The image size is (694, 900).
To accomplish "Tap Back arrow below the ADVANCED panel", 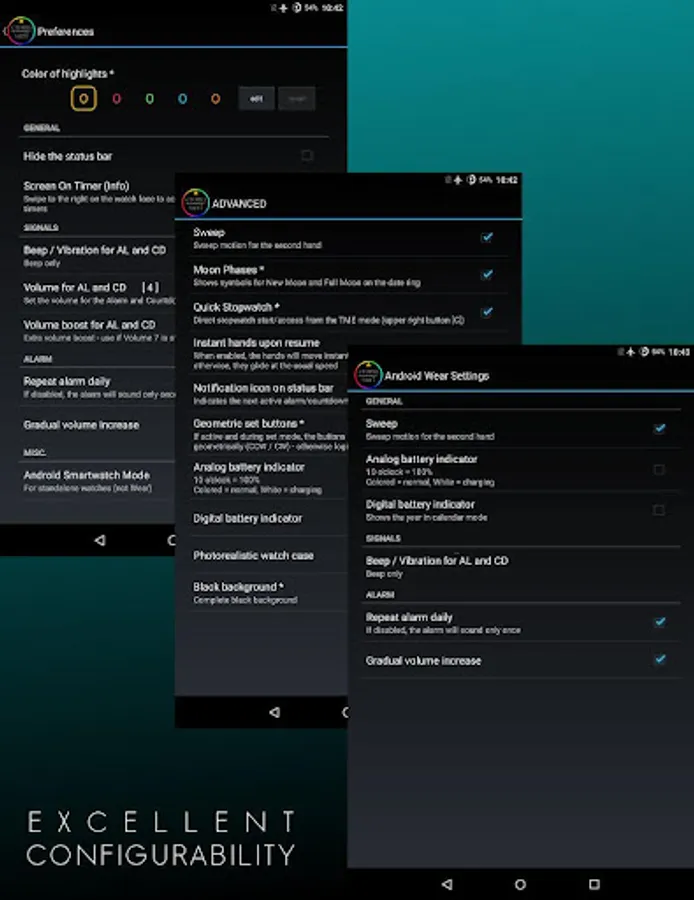I will [274, 712].
